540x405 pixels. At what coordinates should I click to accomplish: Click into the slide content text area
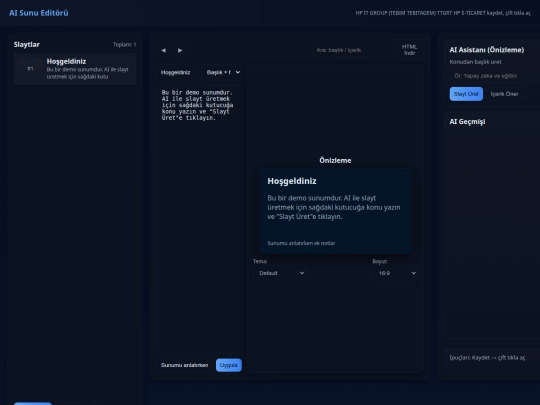(199, 219)
